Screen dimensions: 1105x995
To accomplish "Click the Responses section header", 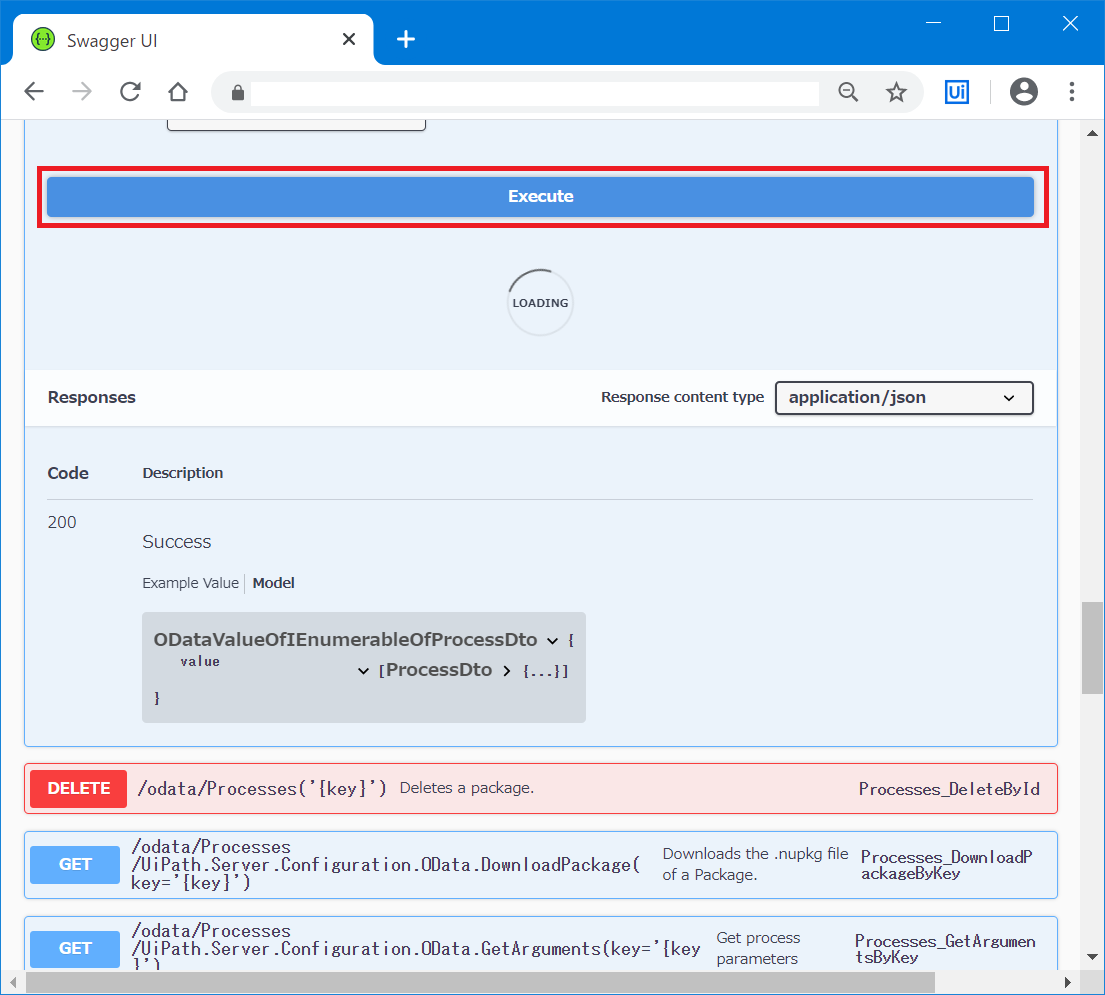I will pyautogui.click(x=92, y=397).
